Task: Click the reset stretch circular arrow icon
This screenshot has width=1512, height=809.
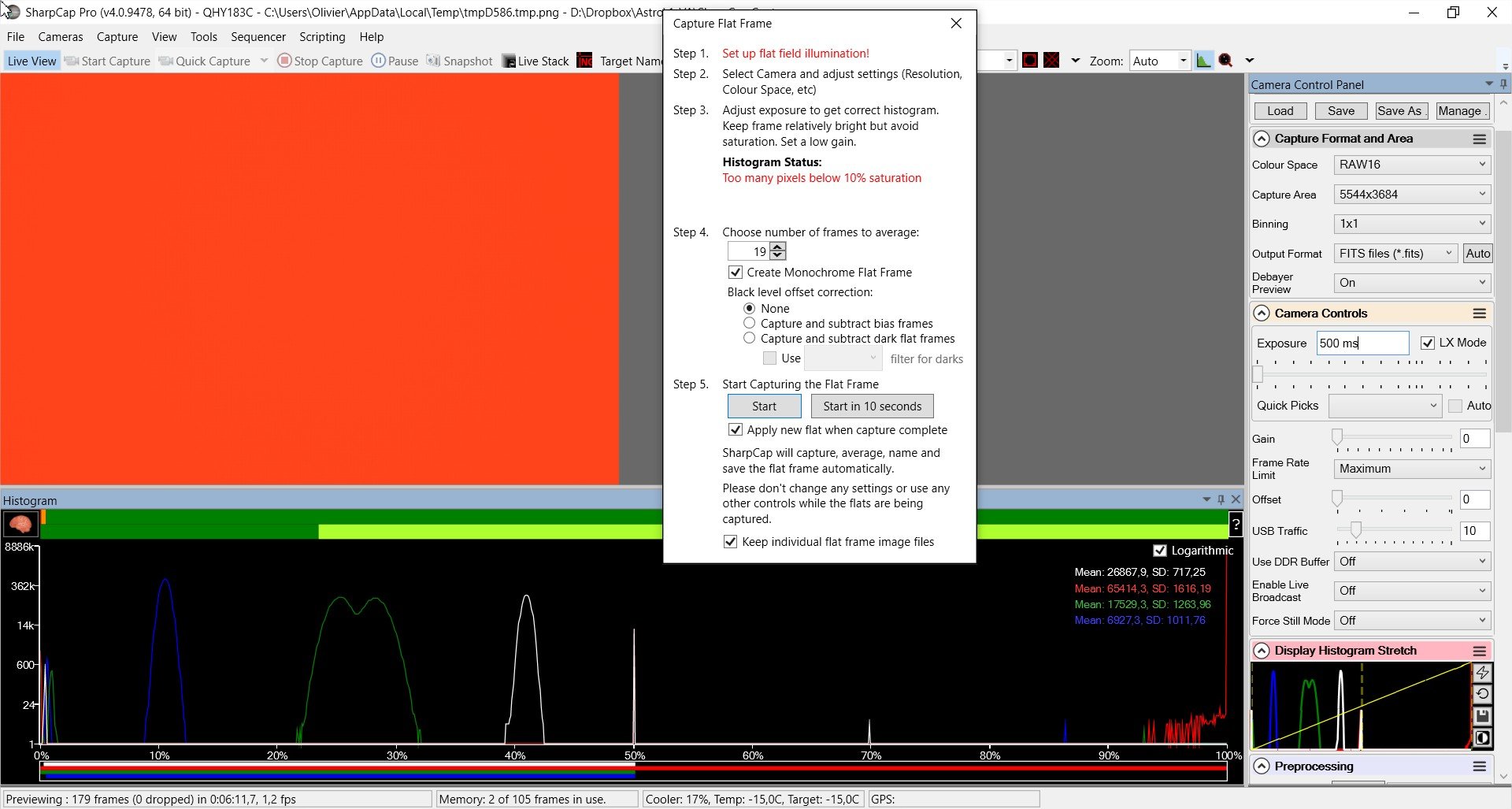Action: pyautogui.click(x=1482, y=694)
